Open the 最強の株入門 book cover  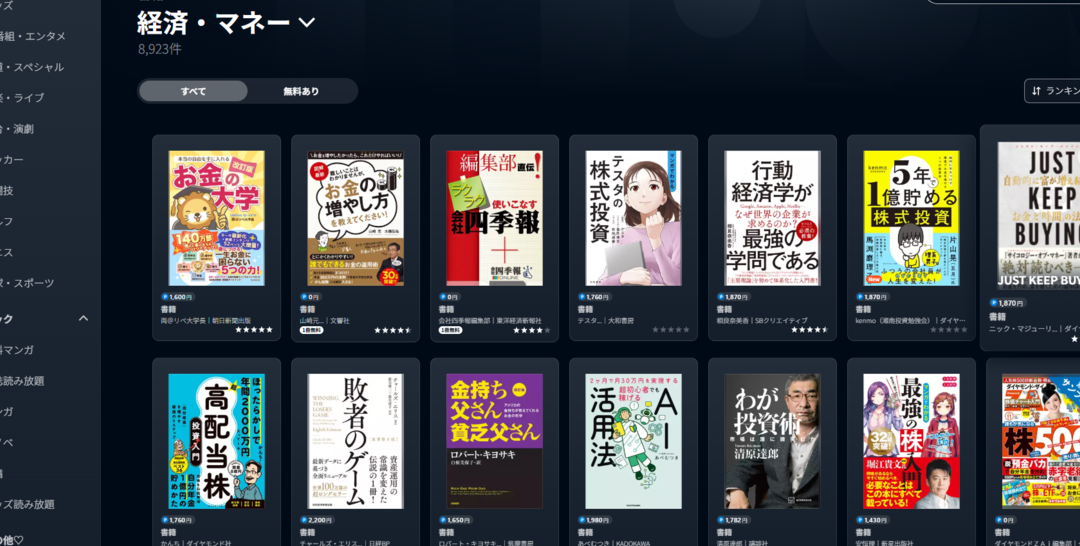pos(911,441)
